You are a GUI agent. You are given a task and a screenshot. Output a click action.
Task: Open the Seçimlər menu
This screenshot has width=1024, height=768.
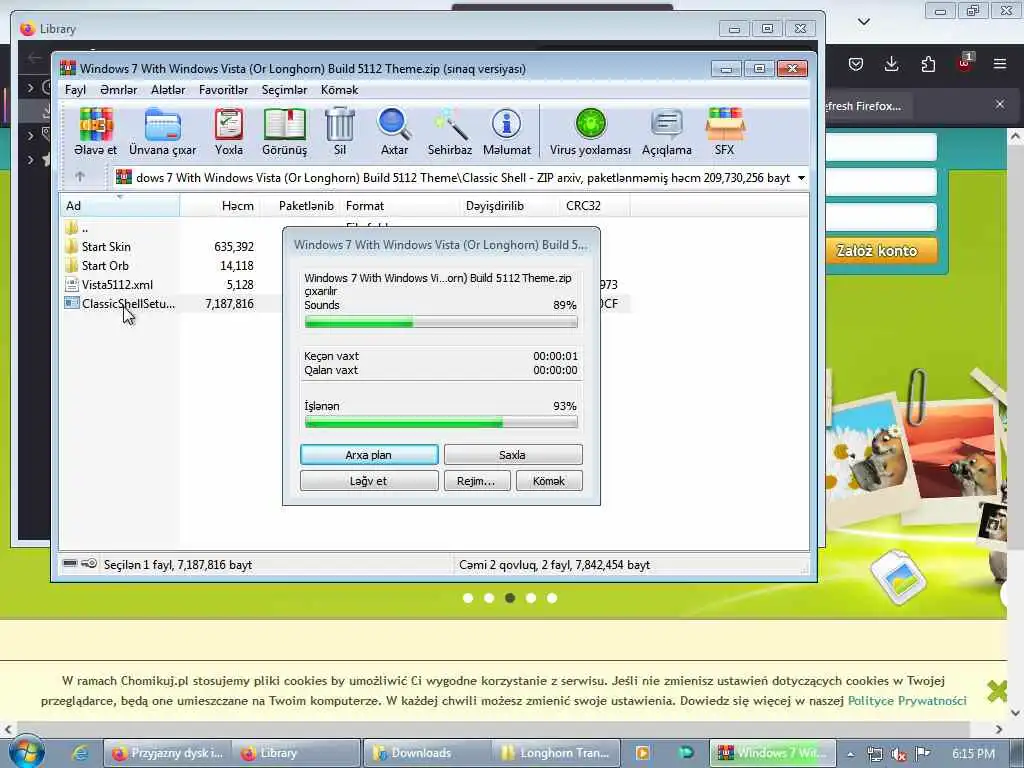click(284, 89)
